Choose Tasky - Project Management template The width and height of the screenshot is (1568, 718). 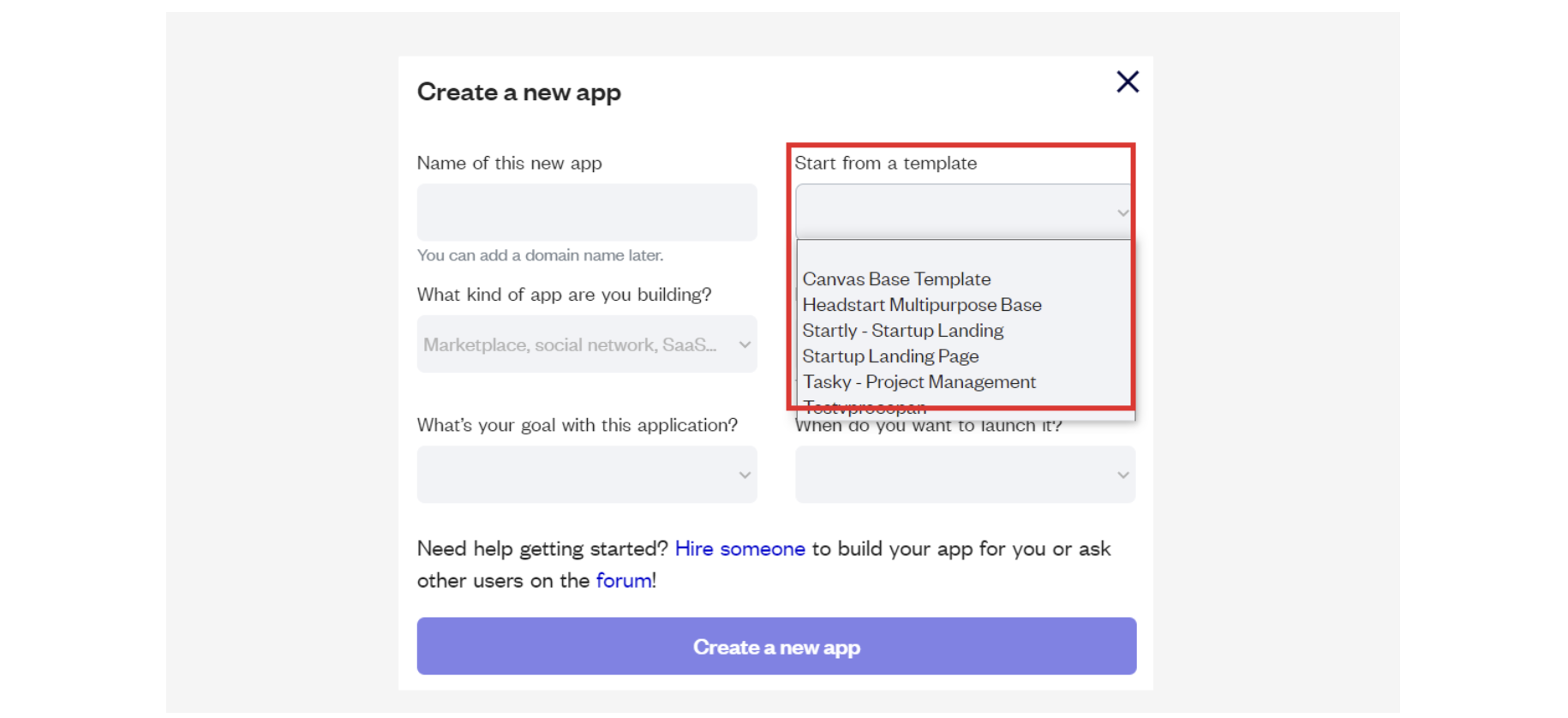pos(919,382)
